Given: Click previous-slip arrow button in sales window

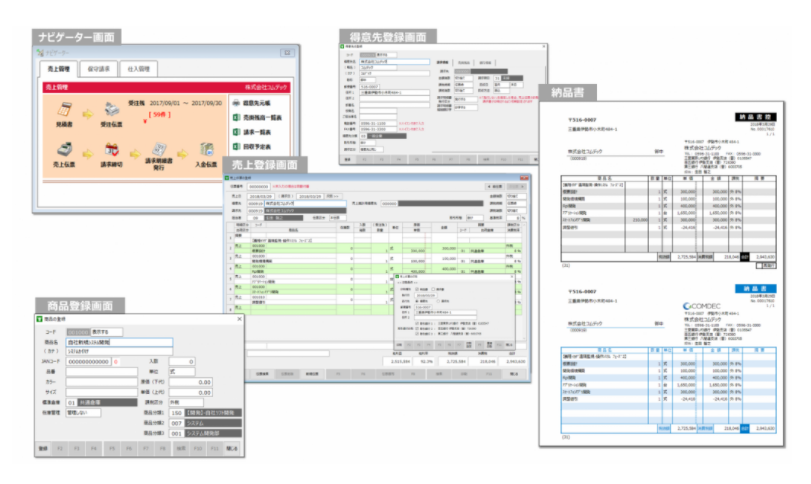Looking at the screenshot, I should coord(495,186).
